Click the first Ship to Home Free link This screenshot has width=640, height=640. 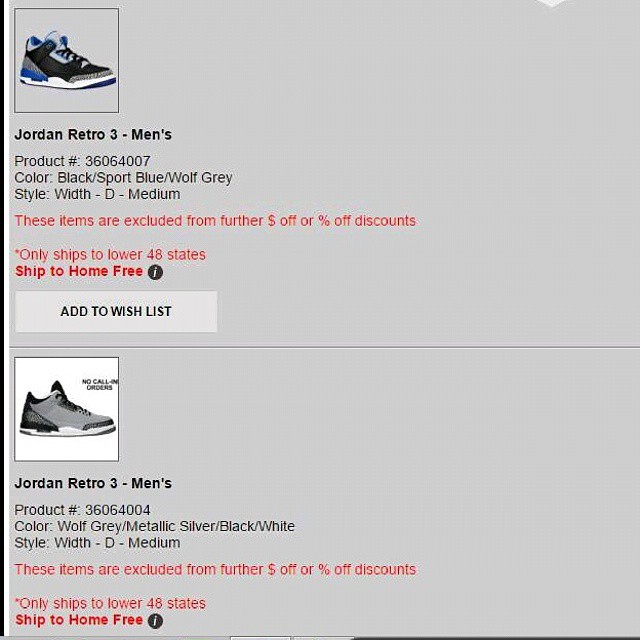pos(79,271)
